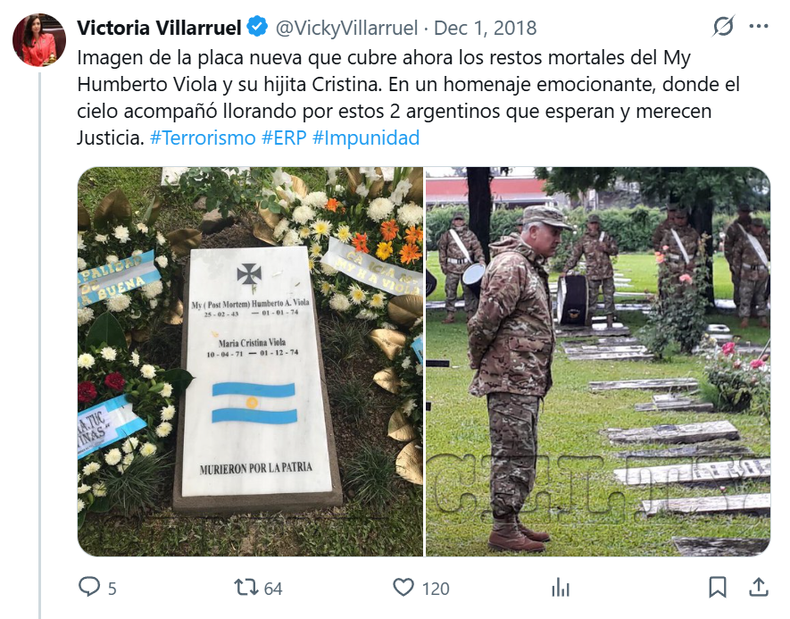
Task: Open the @VickyVillarruel handle link
Action: (347, 28)
